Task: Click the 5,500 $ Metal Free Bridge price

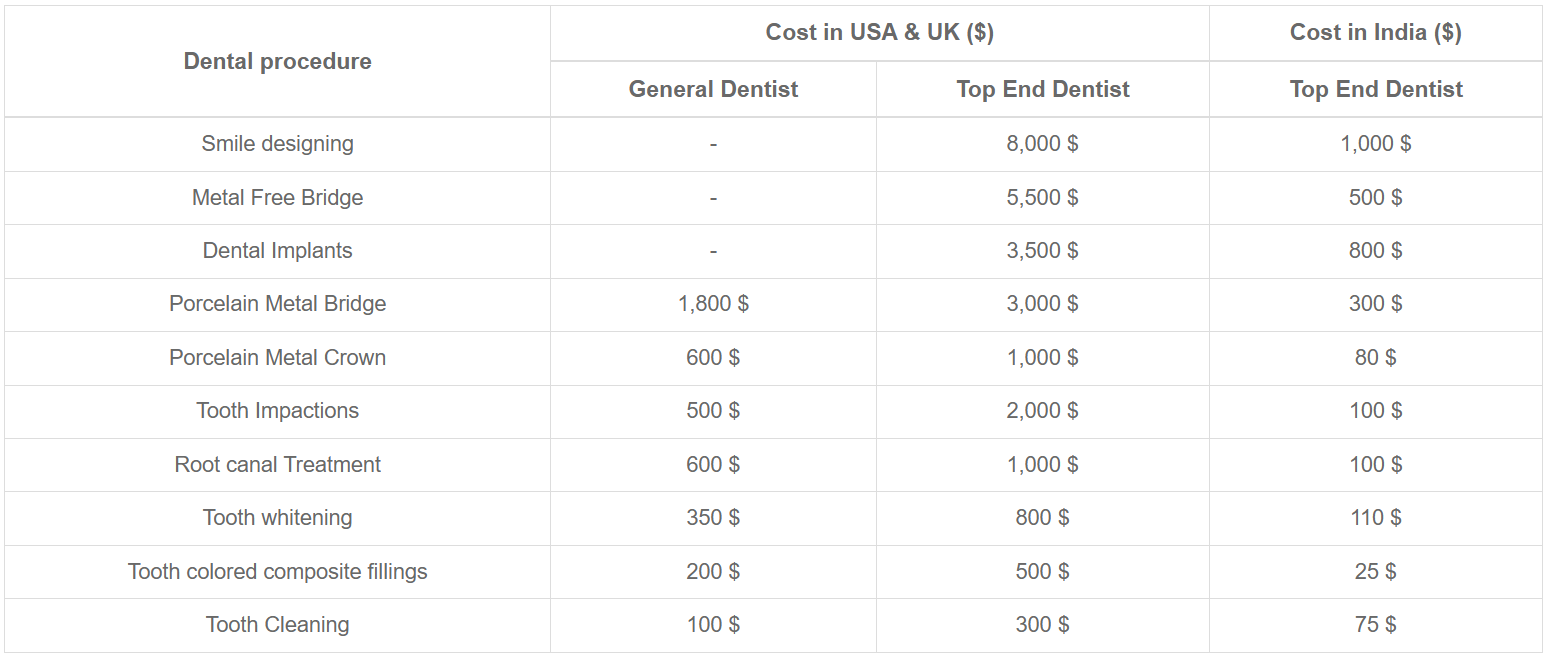Action: tap(1042, 198)
